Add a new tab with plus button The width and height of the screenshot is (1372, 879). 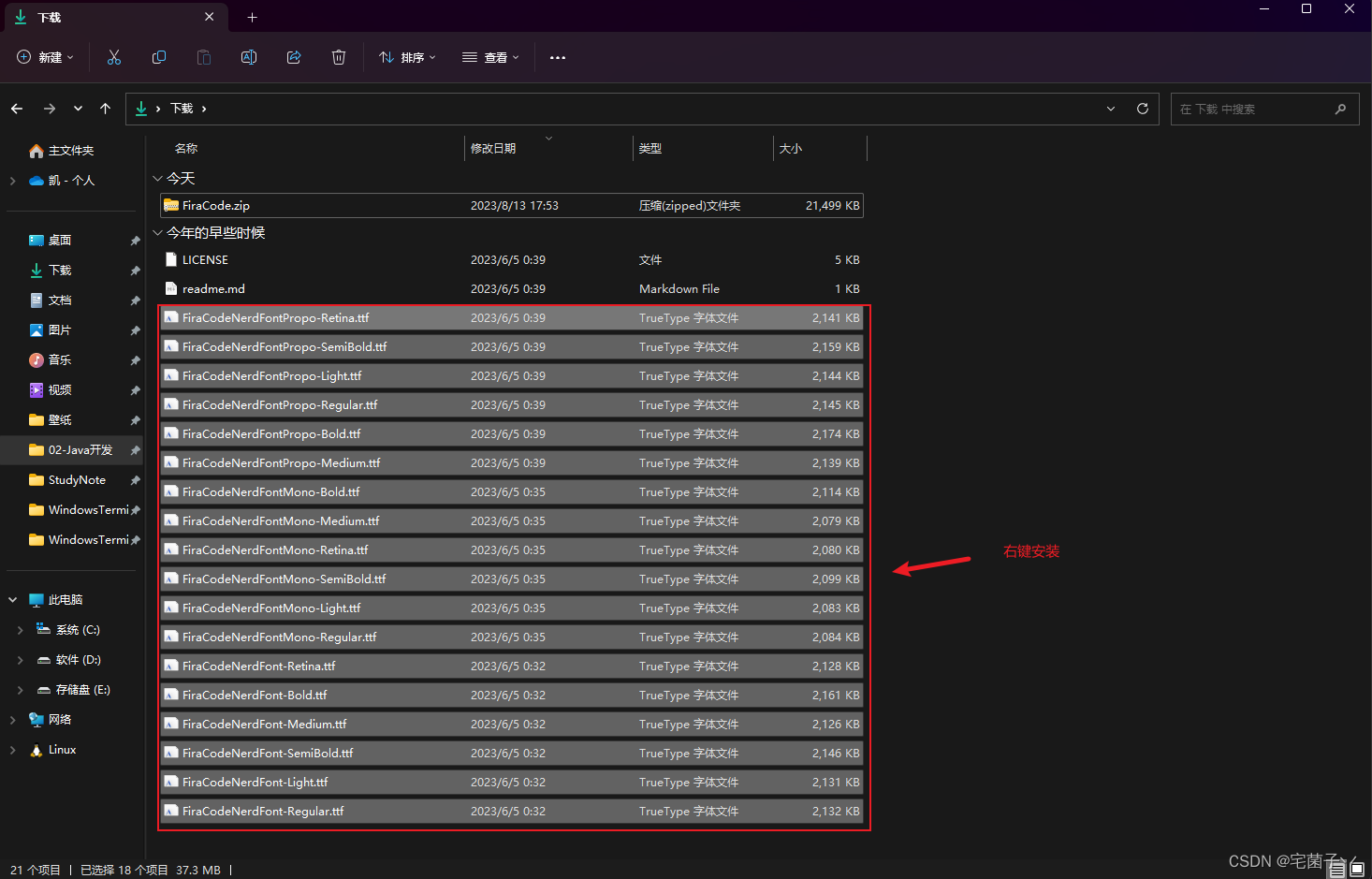pyautogui.click(x=252, y=17)
